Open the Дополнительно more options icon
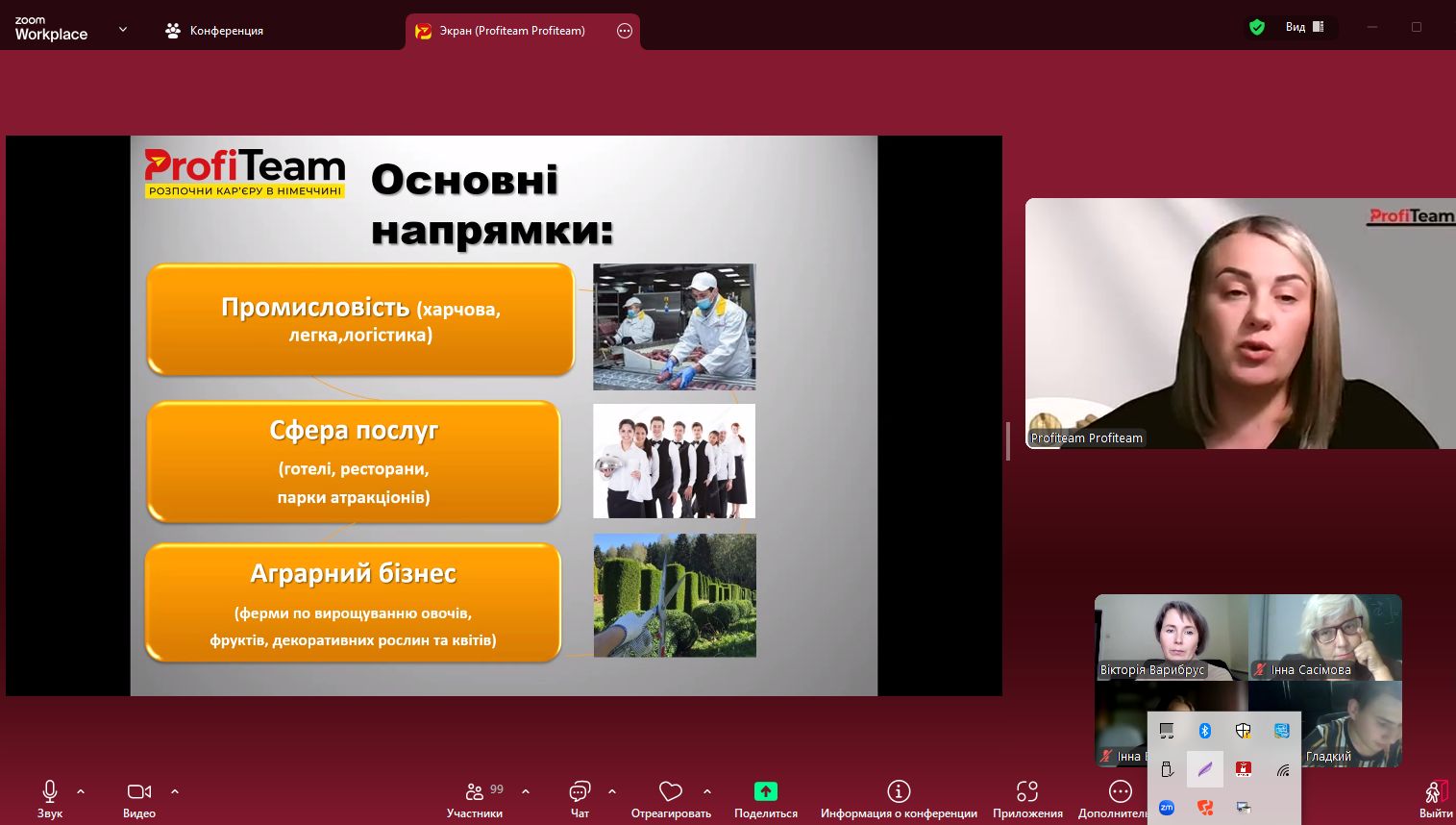Image resolution: width=1456 pixels, height=825 pixels. (x=1121, y=791)
